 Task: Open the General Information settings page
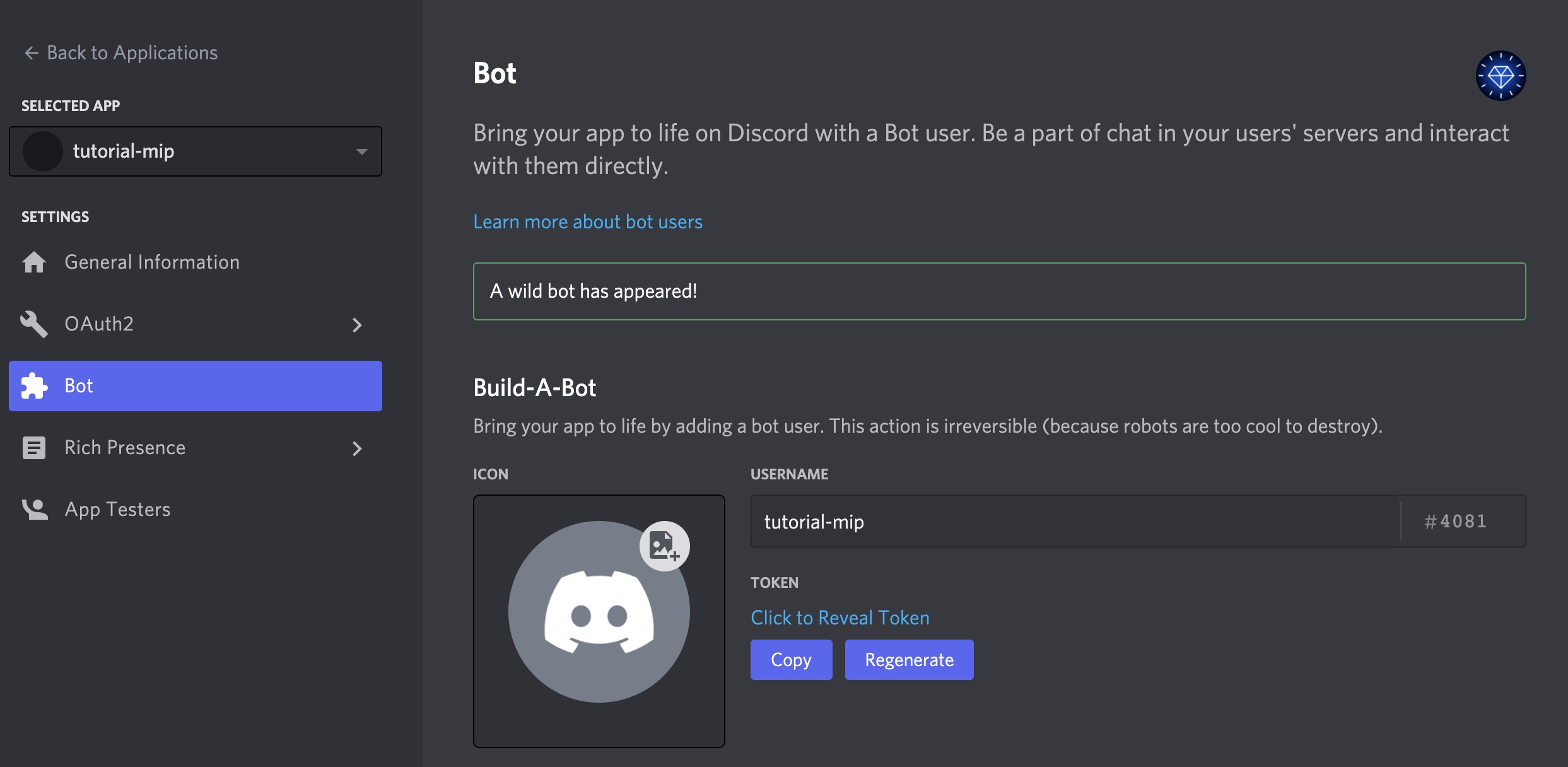152,262
